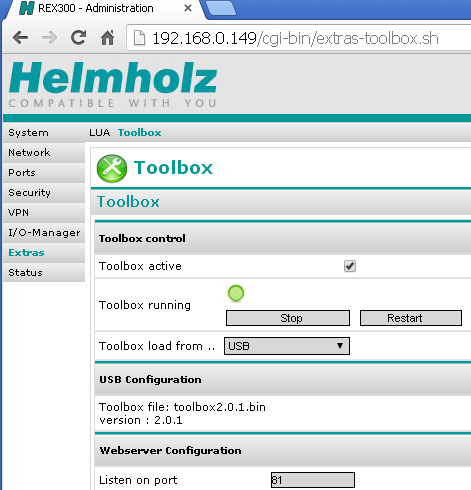Click the Toolbox active label
471x490 pixels.
(x=140, y=266)
